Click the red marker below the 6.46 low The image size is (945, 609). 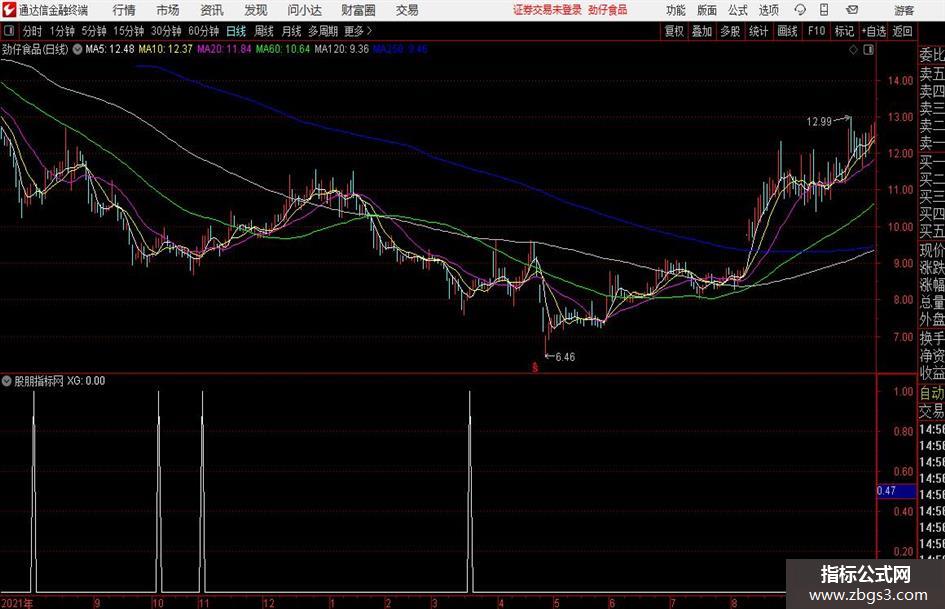tap(535, 367)
